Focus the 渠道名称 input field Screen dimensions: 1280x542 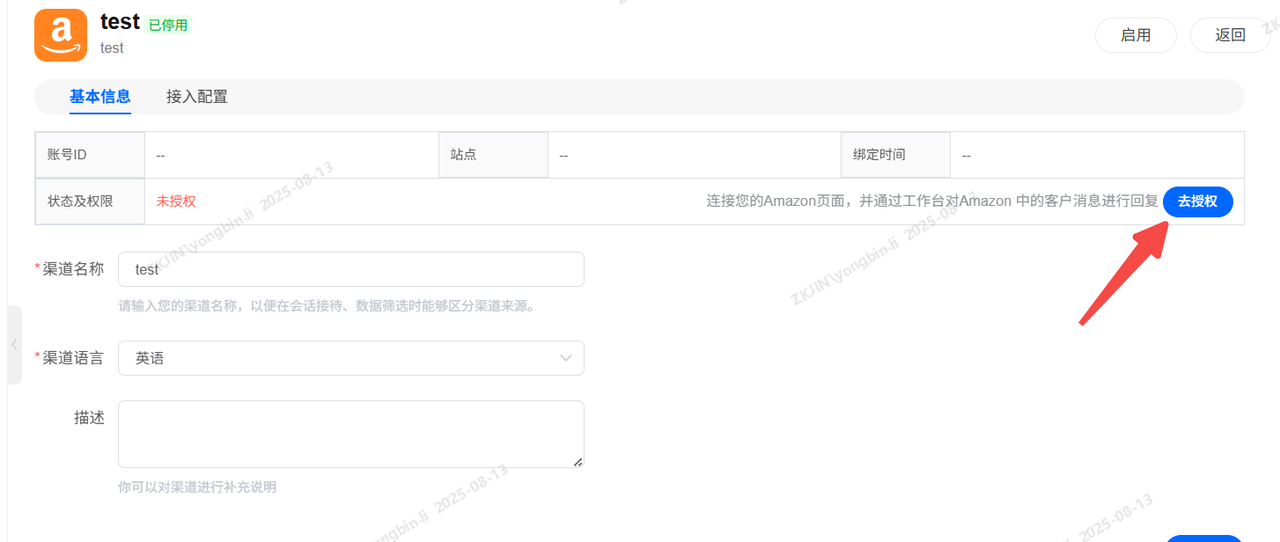point(350,269)
